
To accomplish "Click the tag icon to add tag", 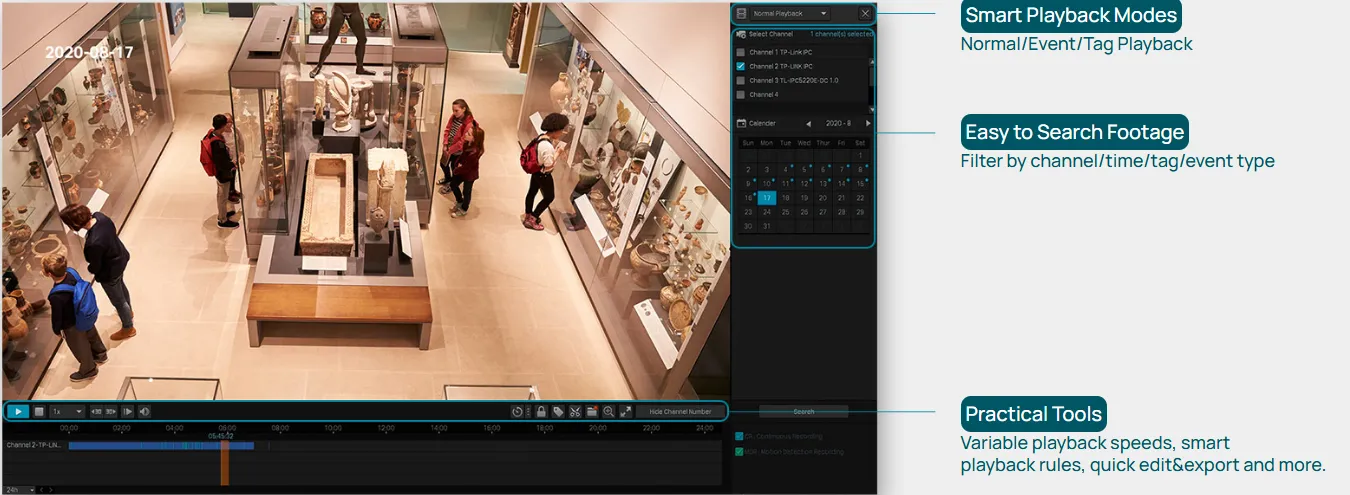I will tap(558, 411).
